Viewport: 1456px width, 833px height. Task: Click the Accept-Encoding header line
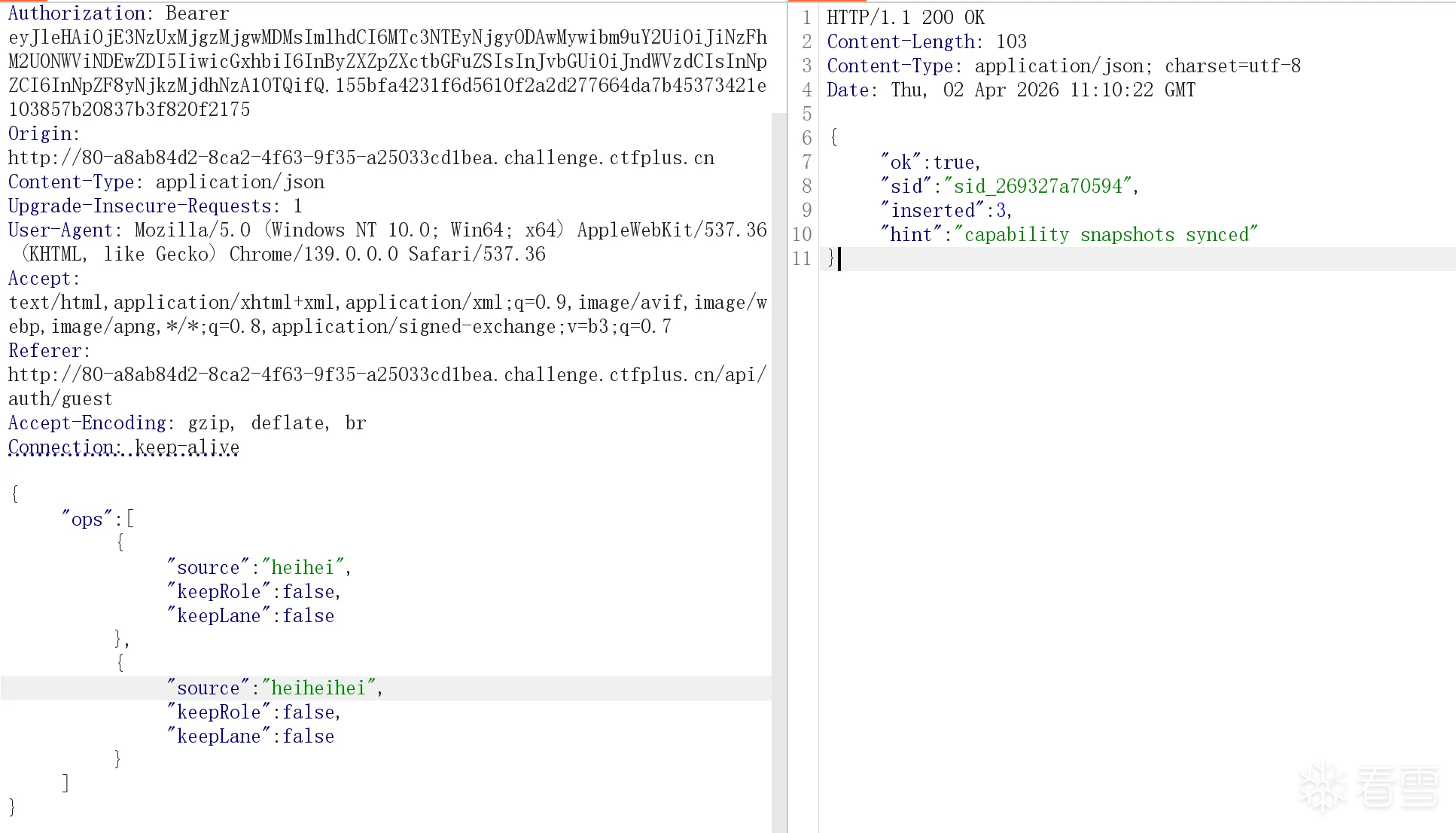pos(187,423)
